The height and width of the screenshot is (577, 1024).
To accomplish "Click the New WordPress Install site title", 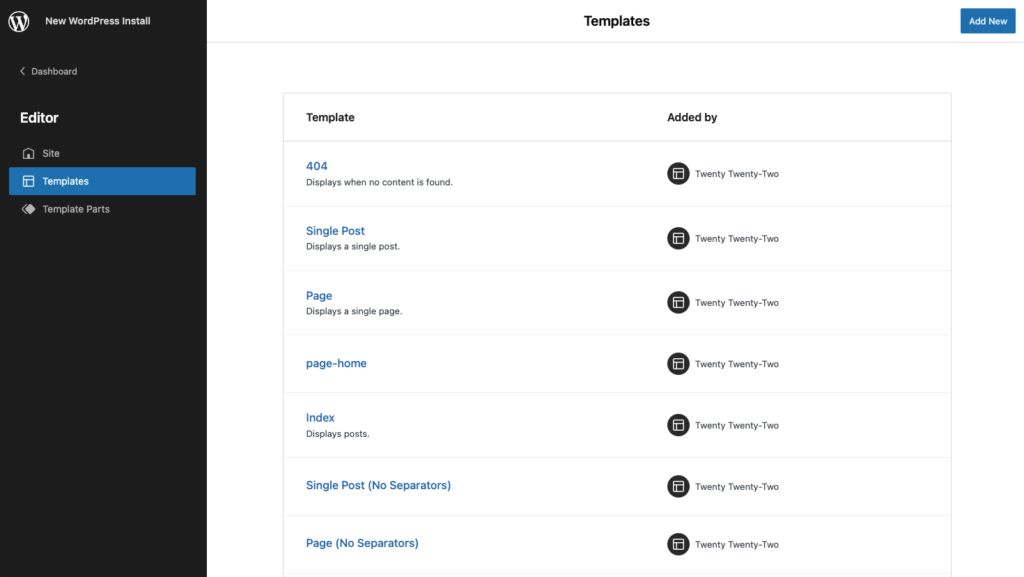I will point(97,21).
